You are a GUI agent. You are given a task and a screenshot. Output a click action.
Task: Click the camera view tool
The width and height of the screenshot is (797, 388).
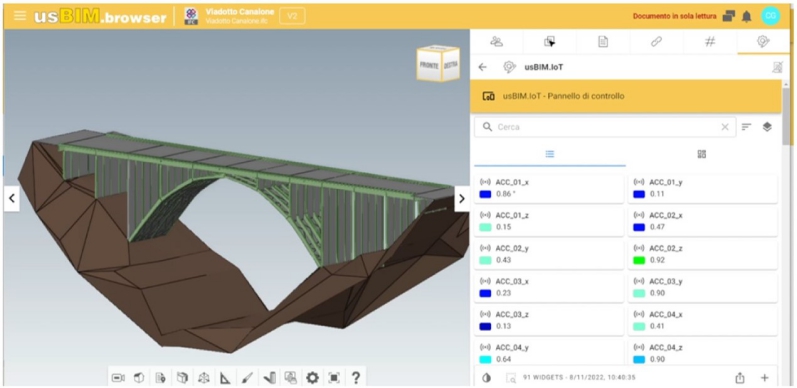point(118,378)
